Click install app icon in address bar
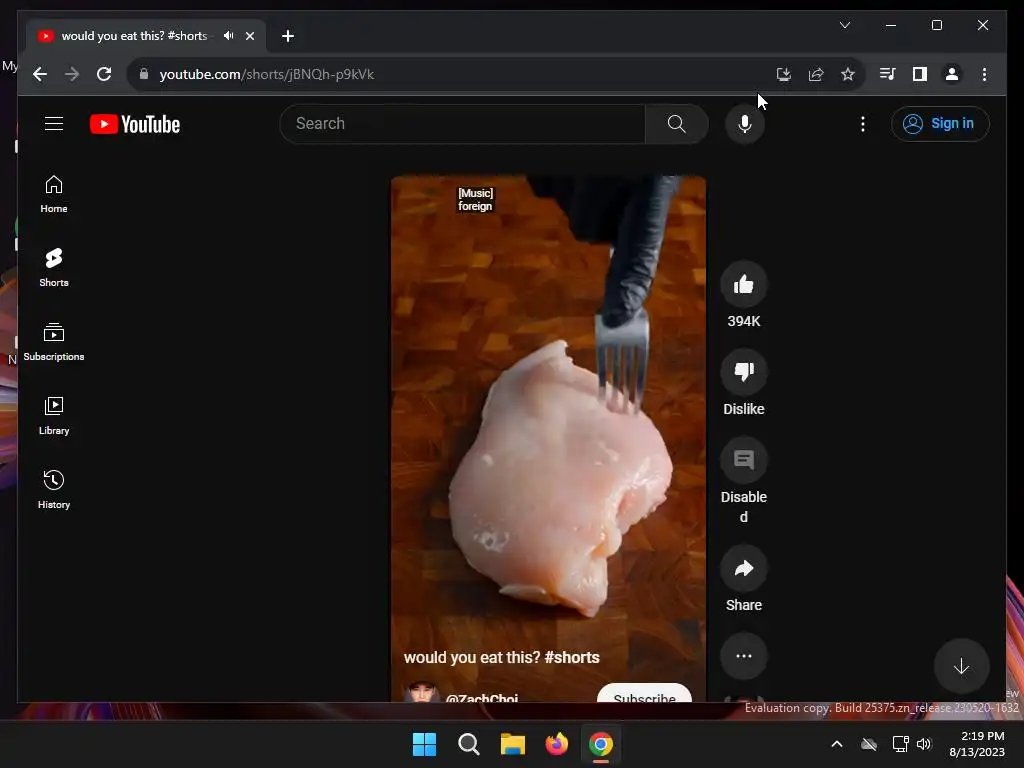The image size is (1024, 768). [x=784, y=74]
